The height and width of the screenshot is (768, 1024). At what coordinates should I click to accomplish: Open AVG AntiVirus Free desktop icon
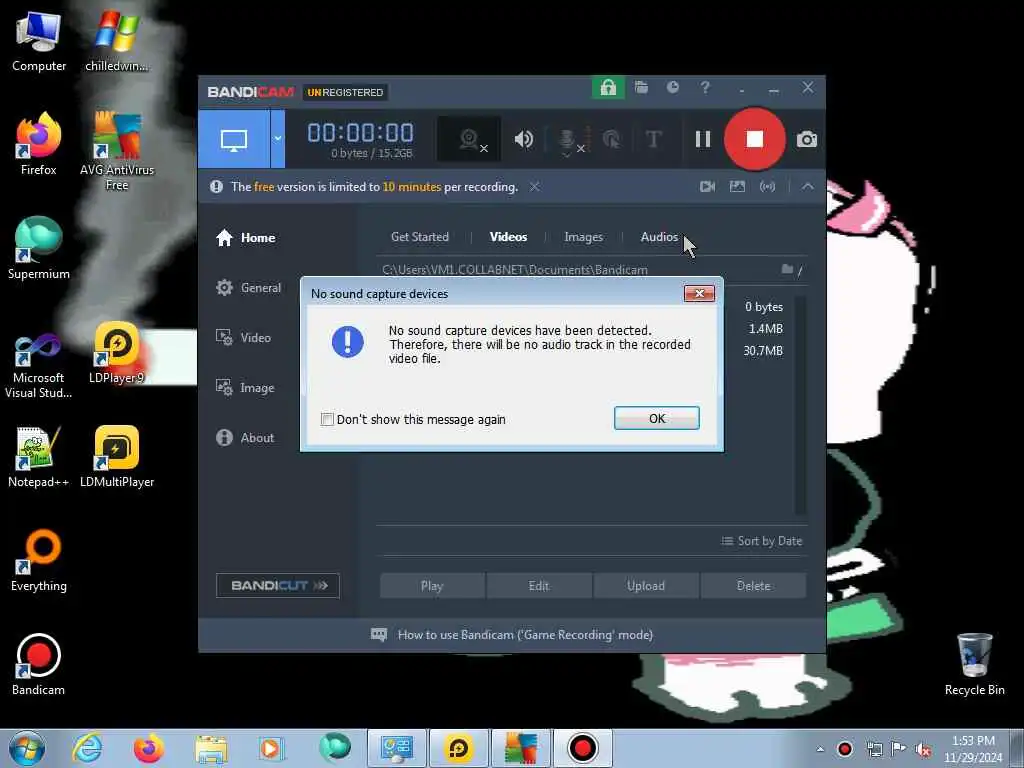click(117, 152)
